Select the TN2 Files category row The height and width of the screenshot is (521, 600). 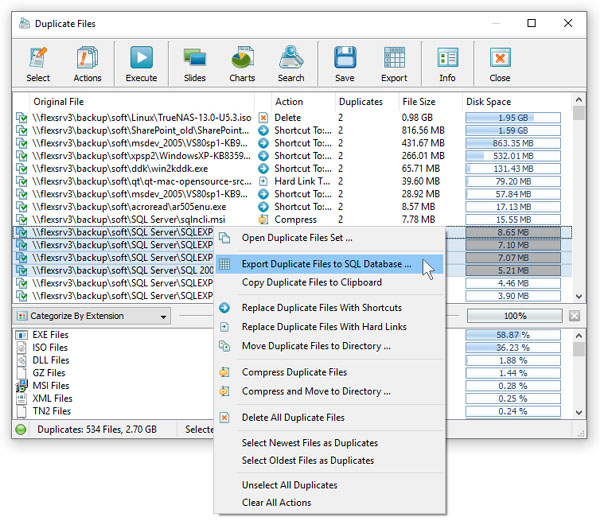pos(293,411)
